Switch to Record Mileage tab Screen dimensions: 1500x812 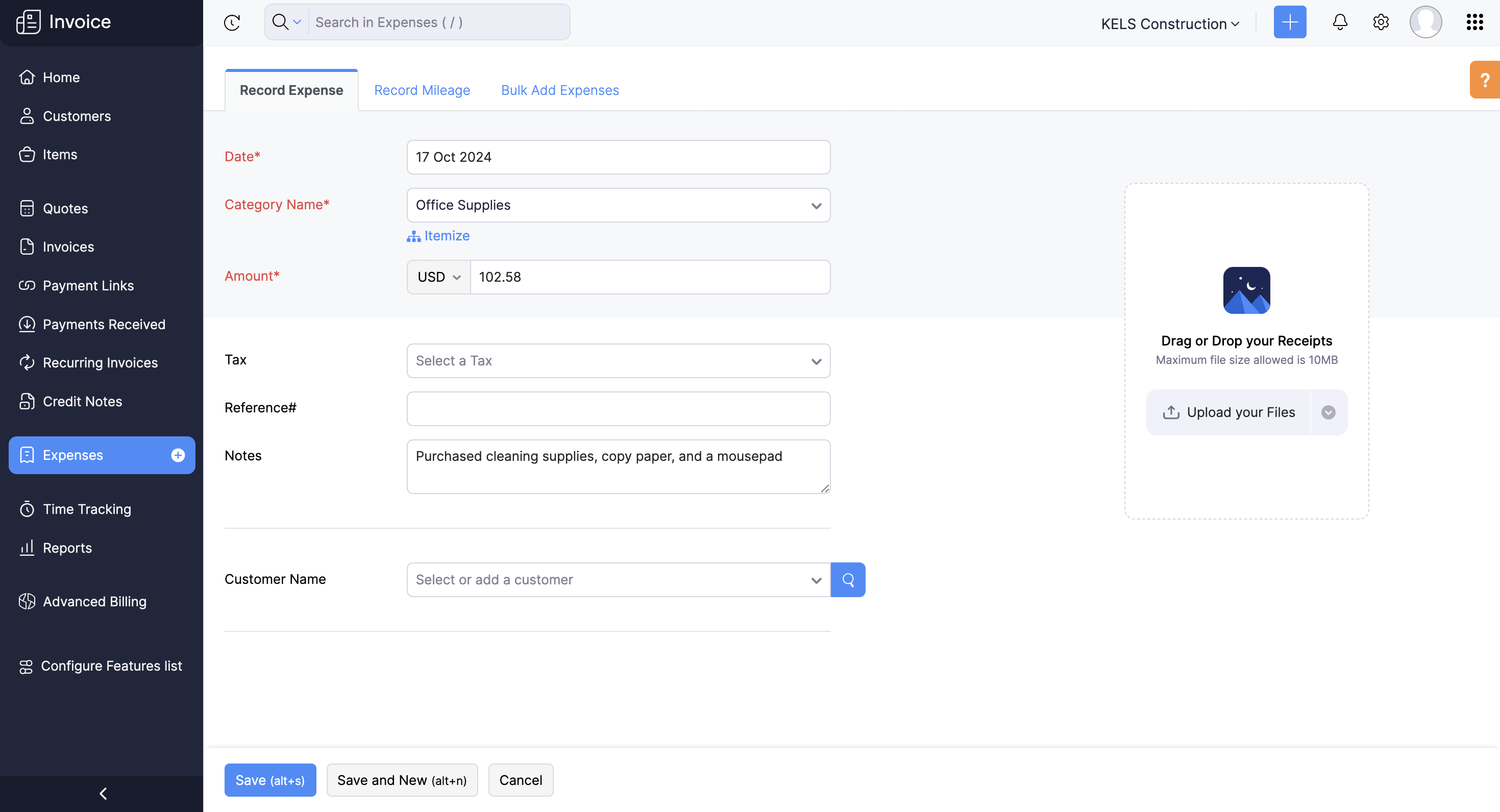422,90
